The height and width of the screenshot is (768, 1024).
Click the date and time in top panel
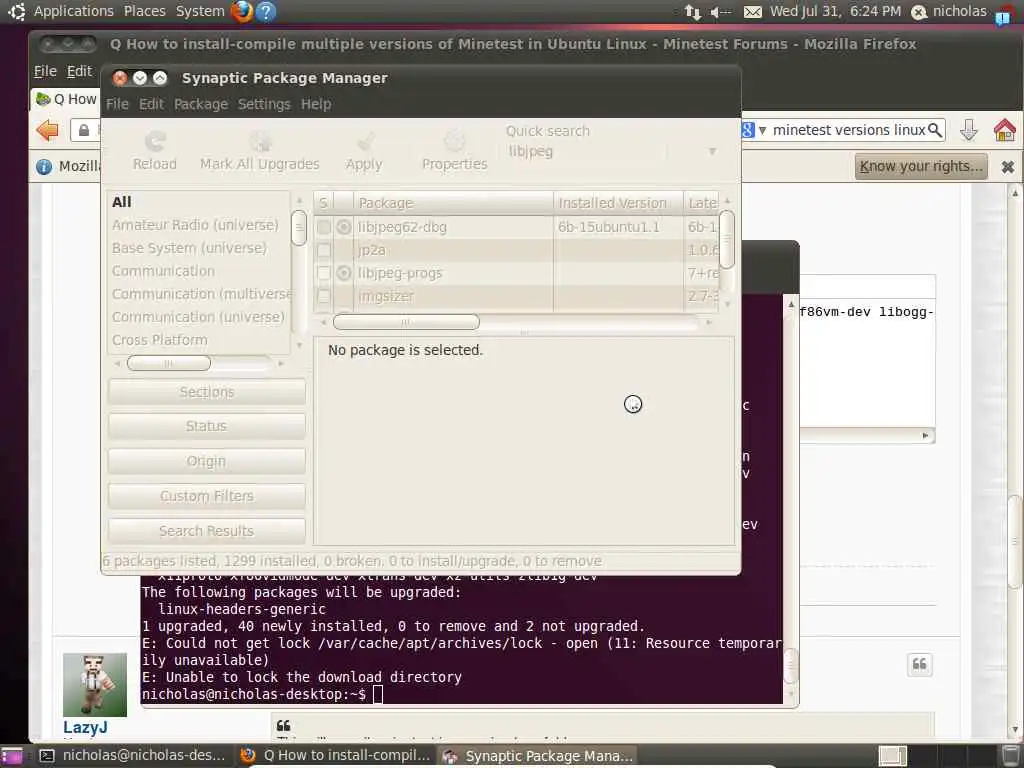click(x=835, y=11)
